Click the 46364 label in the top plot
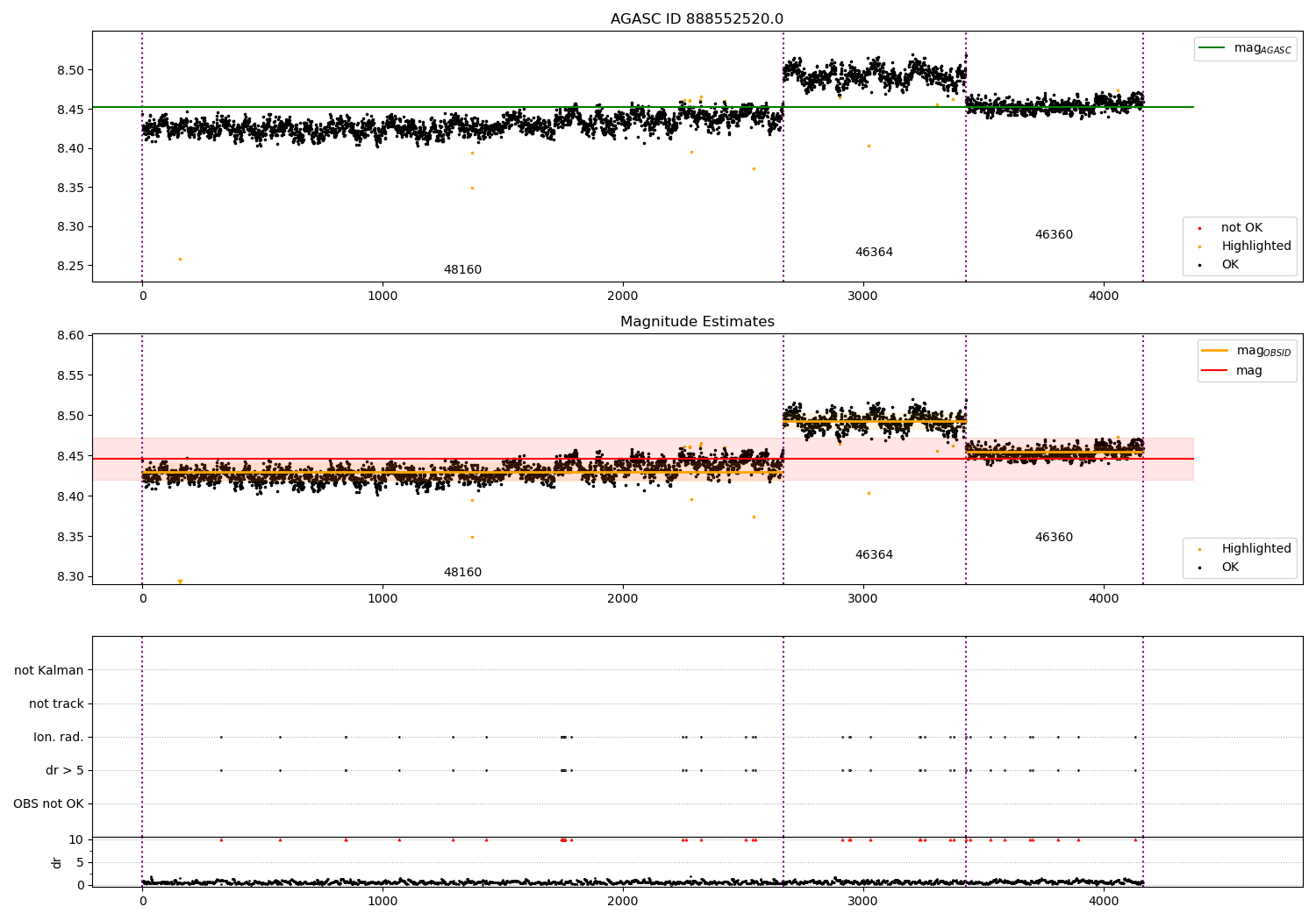 (874, 253)
